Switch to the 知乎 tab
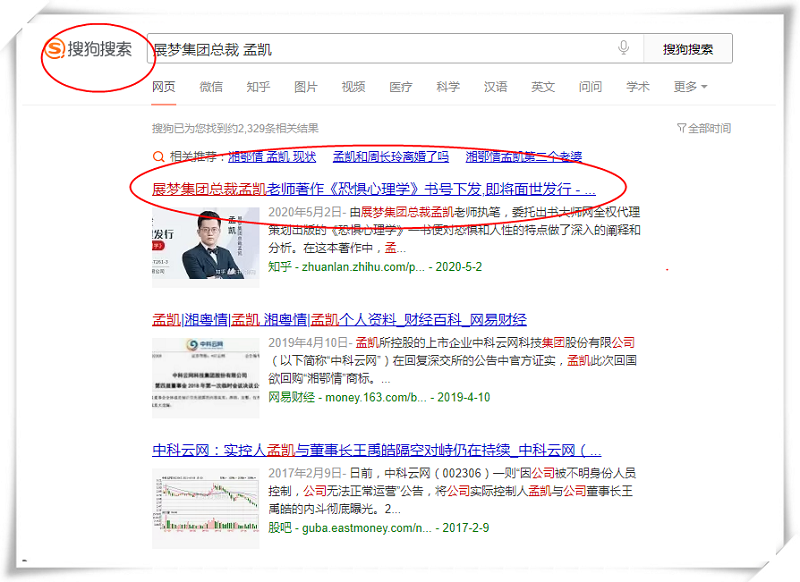This screenshot has width=800, height=582. point(258,87)
